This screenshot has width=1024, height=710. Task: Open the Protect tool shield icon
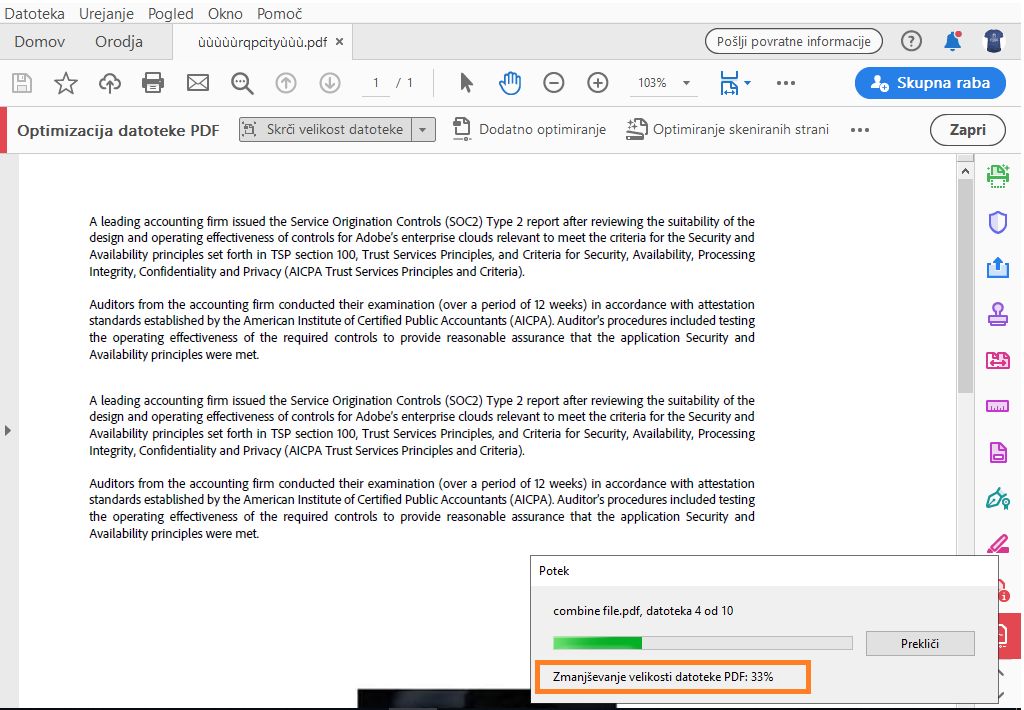click(x=996, y=221)
